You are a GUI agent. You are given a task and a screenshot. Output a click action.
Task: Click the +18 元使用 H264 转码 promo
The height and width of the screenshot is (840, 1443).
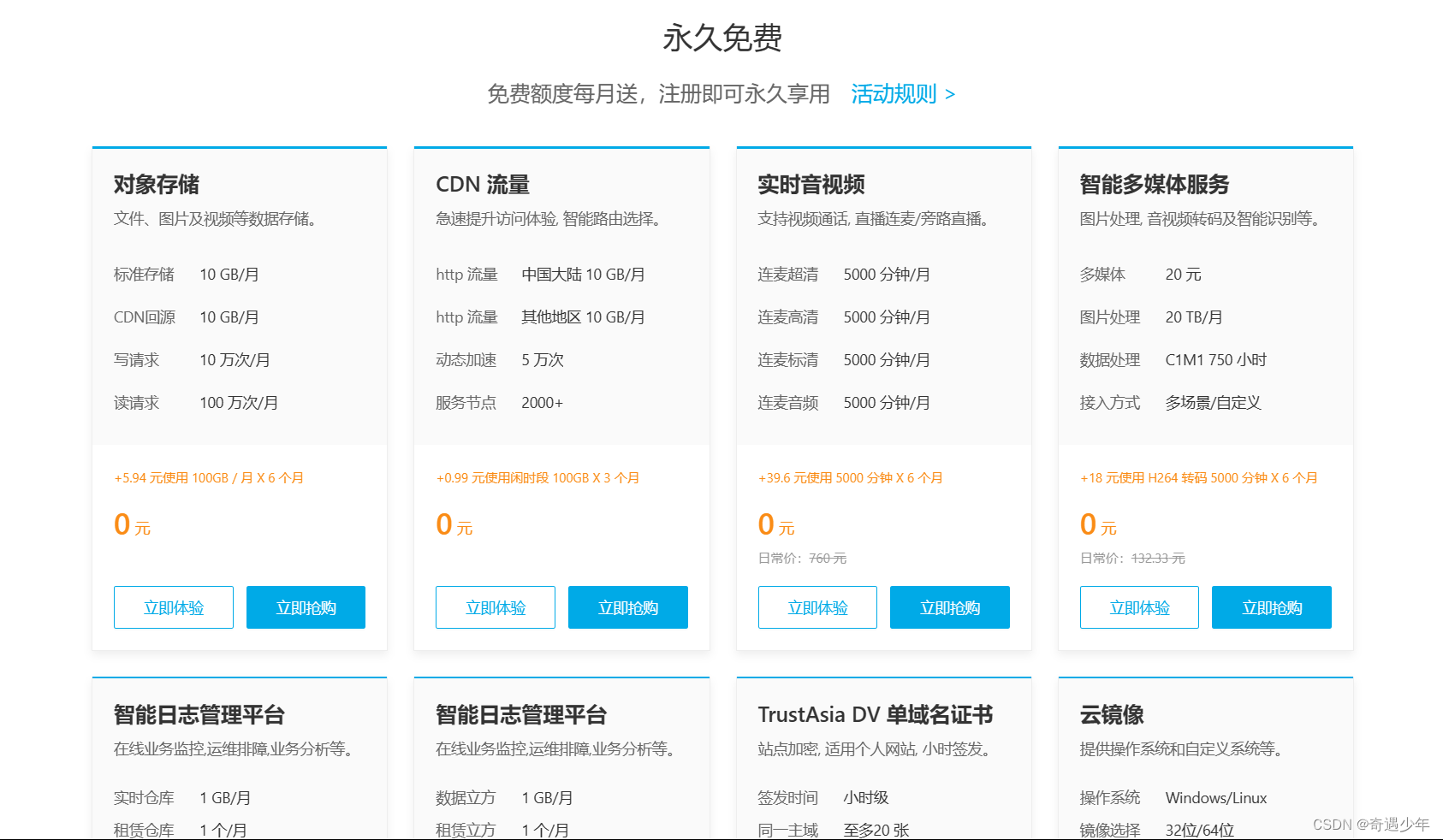coord(1199,478)
